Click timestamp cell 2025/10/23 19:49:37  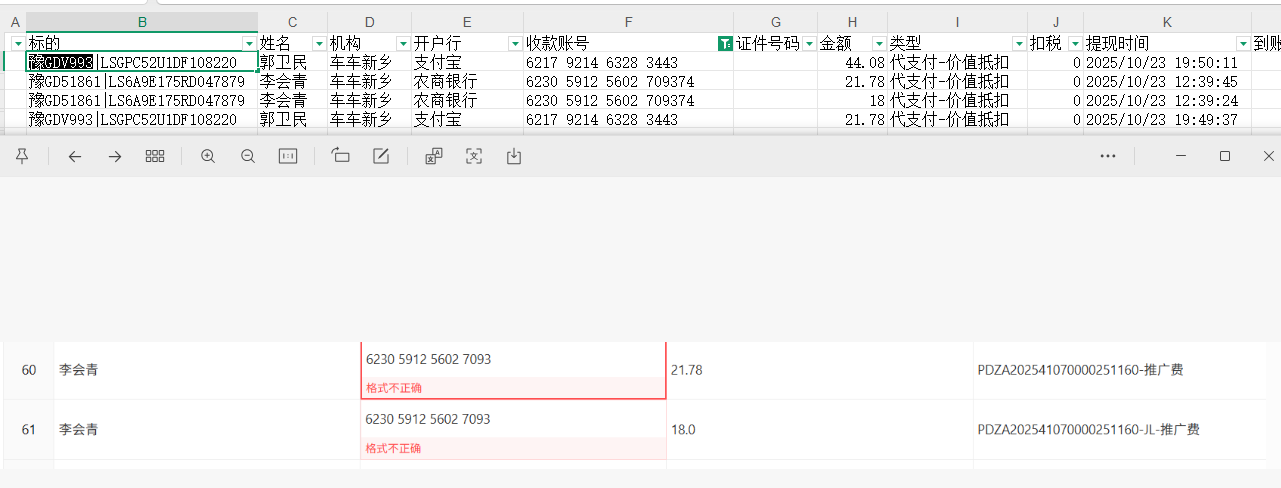pyautogui.click(x=1167, y=119)
